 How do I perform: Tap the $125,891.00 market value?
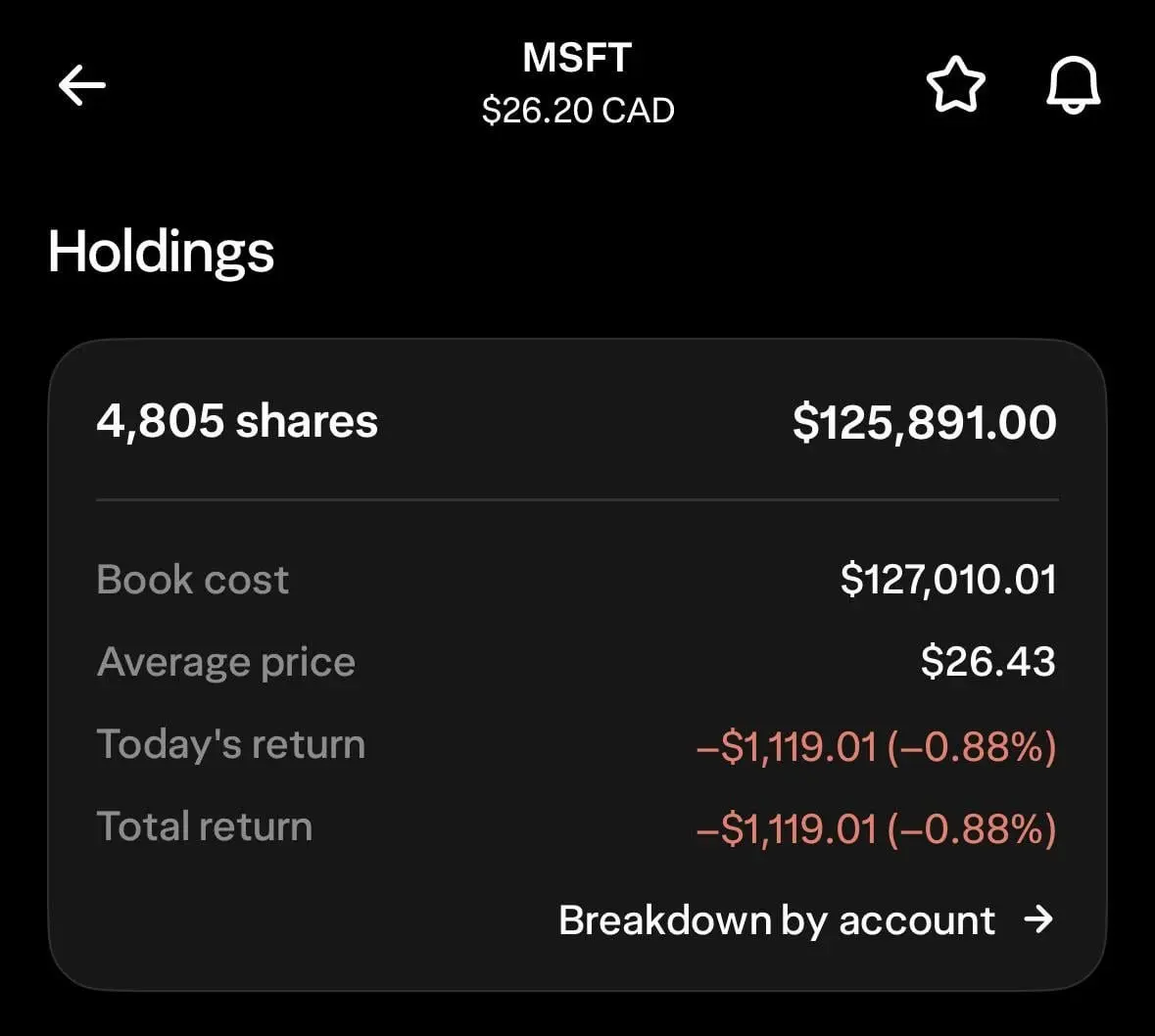(924, 422)
